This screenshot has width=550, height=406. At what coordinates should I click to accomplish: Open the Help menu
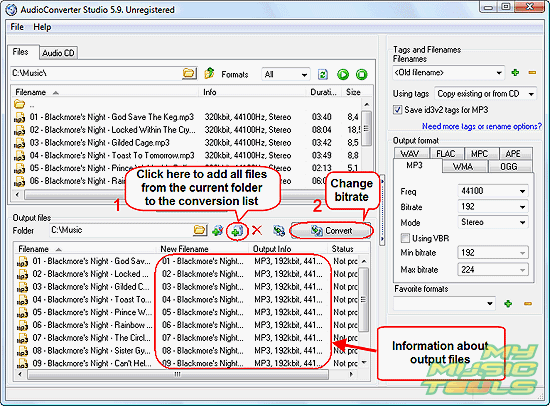click(x=42, y=27)
